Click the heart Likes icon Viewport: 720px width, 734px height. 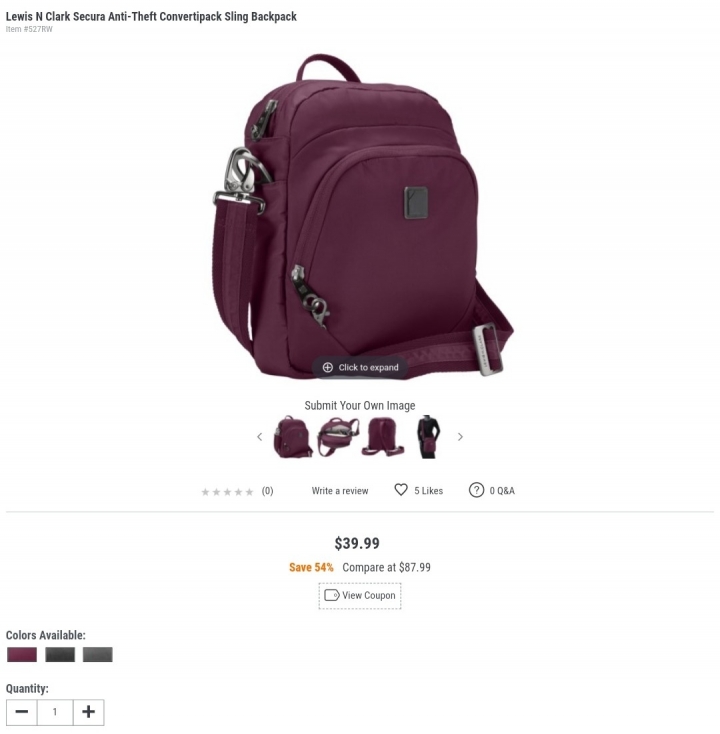401,490
